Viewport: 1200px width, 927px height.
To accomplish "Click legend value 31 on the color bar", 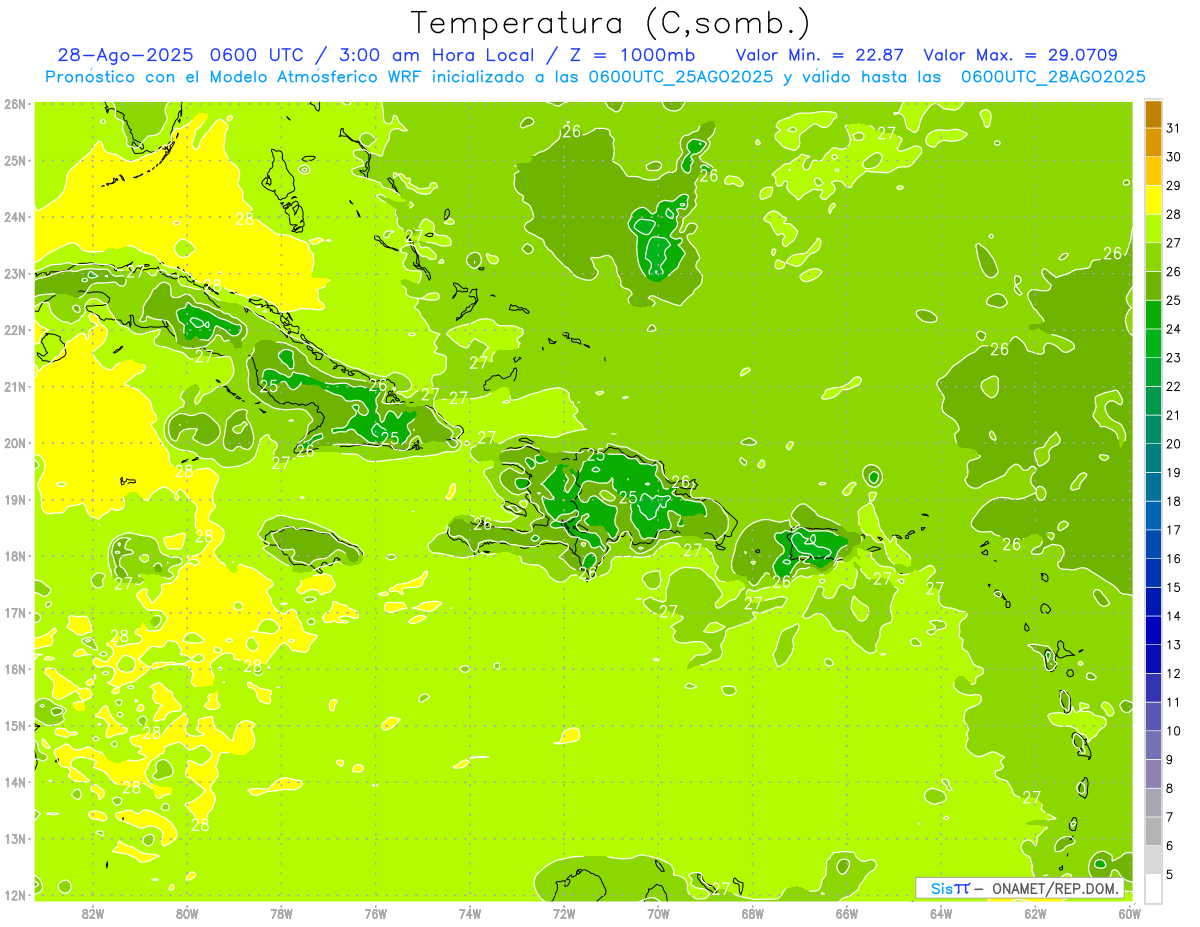I will click(x=1173, y=128).
